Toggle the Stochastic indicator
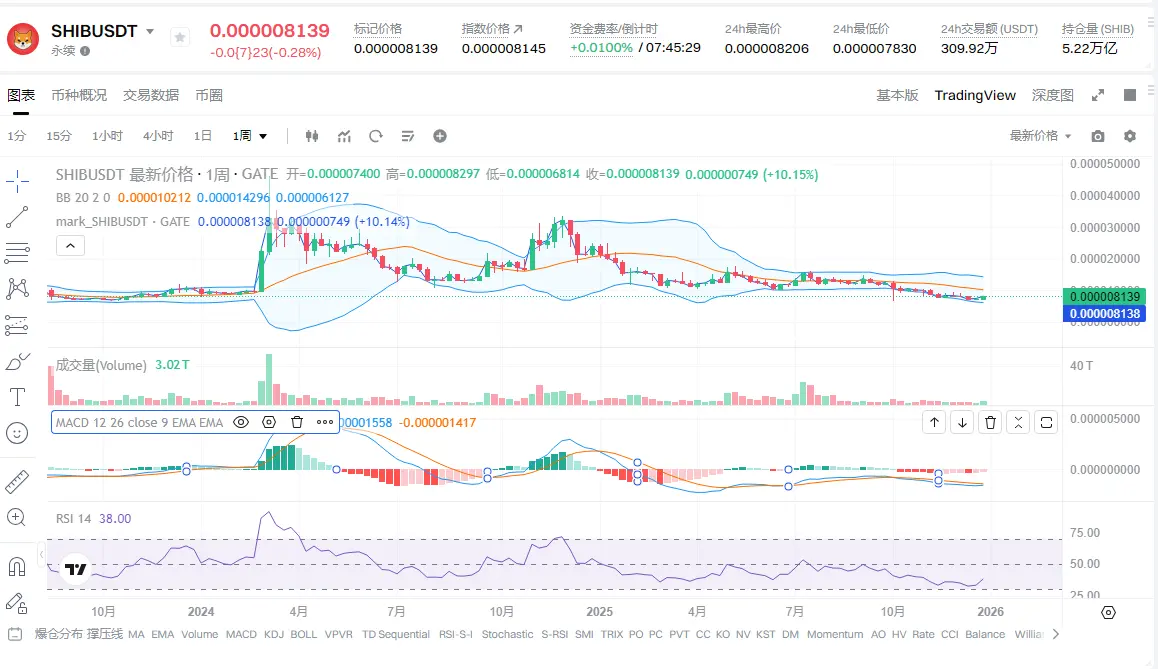The height and width of the screenshot is (669, 1158). pos(507,634)
